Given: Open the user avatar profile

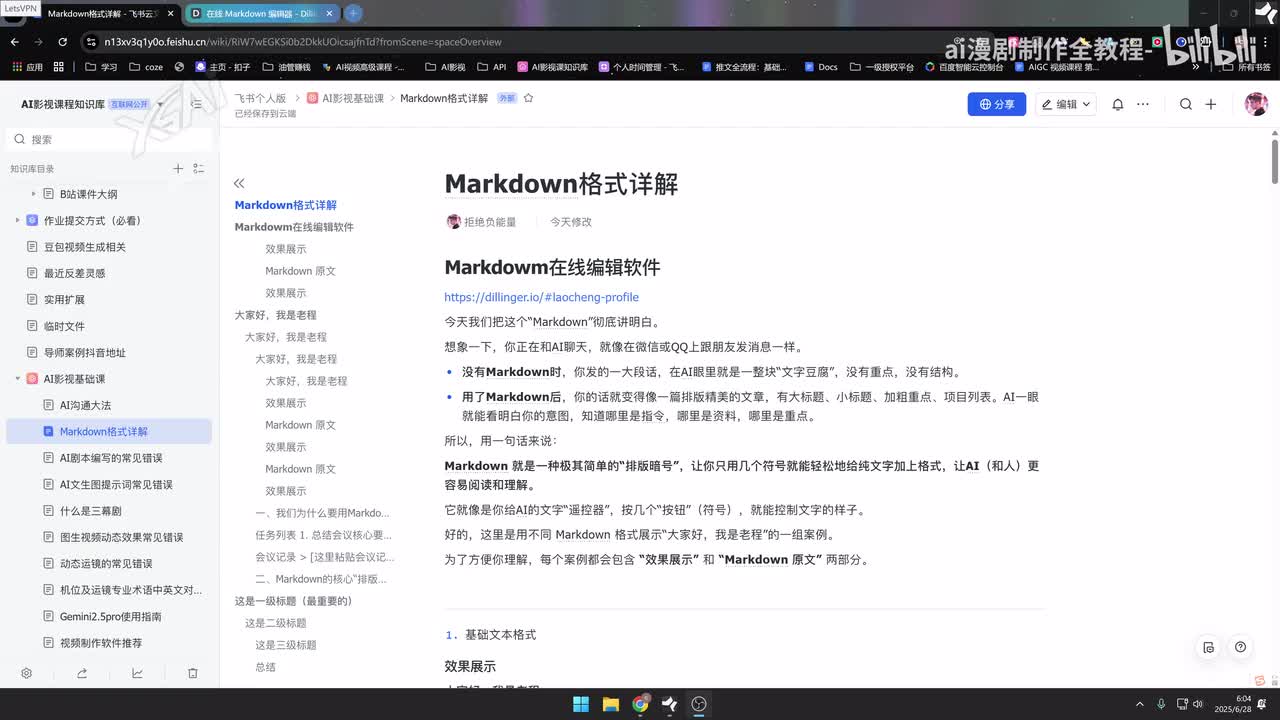Looking at the screenshot, I should (x=1256, y=104).
